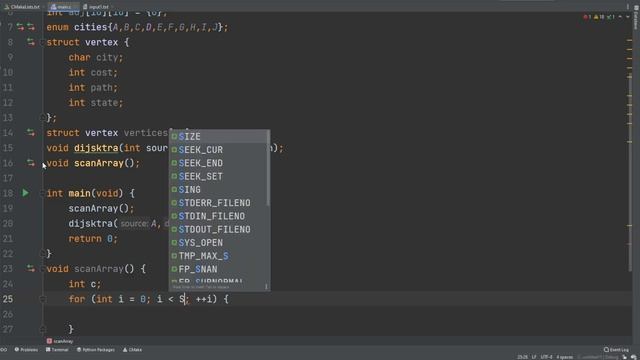Screen dimensions: 640x360
Task: Click line number 25 in the gutter
Action: (x=8, y=299)
